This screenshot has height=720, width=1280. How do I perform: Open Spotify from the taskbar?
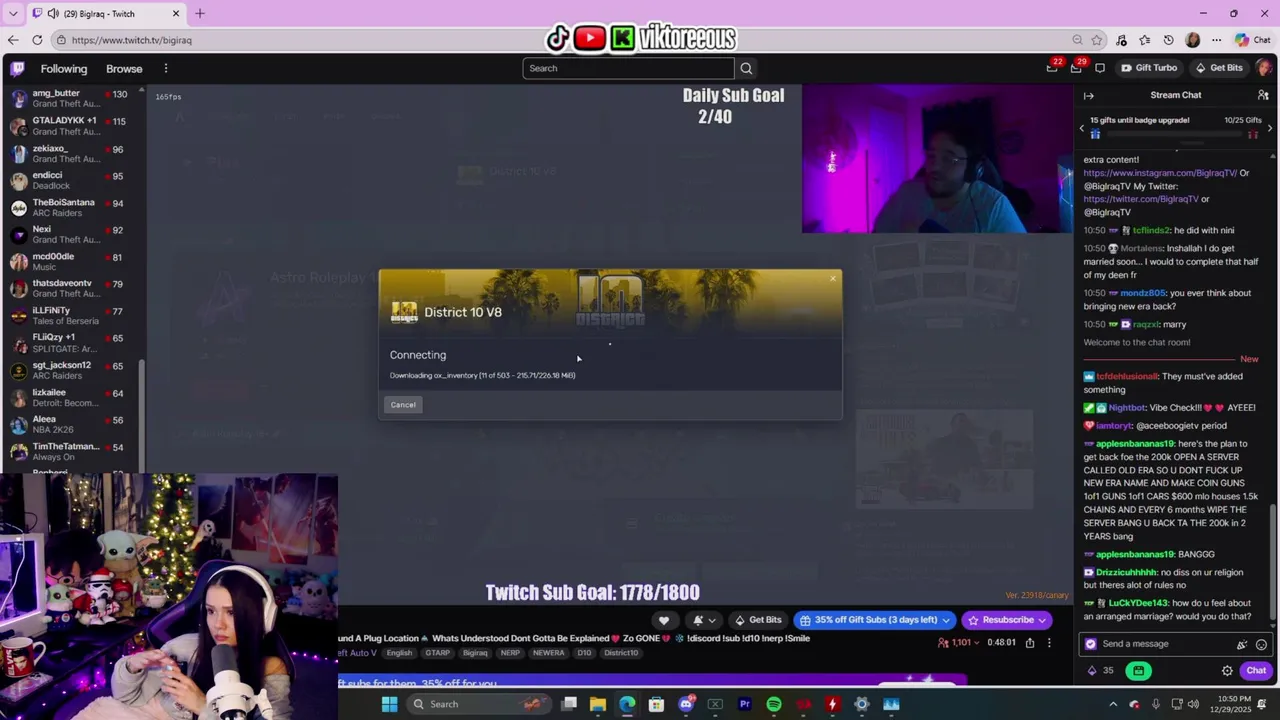[x=774, y=704]
